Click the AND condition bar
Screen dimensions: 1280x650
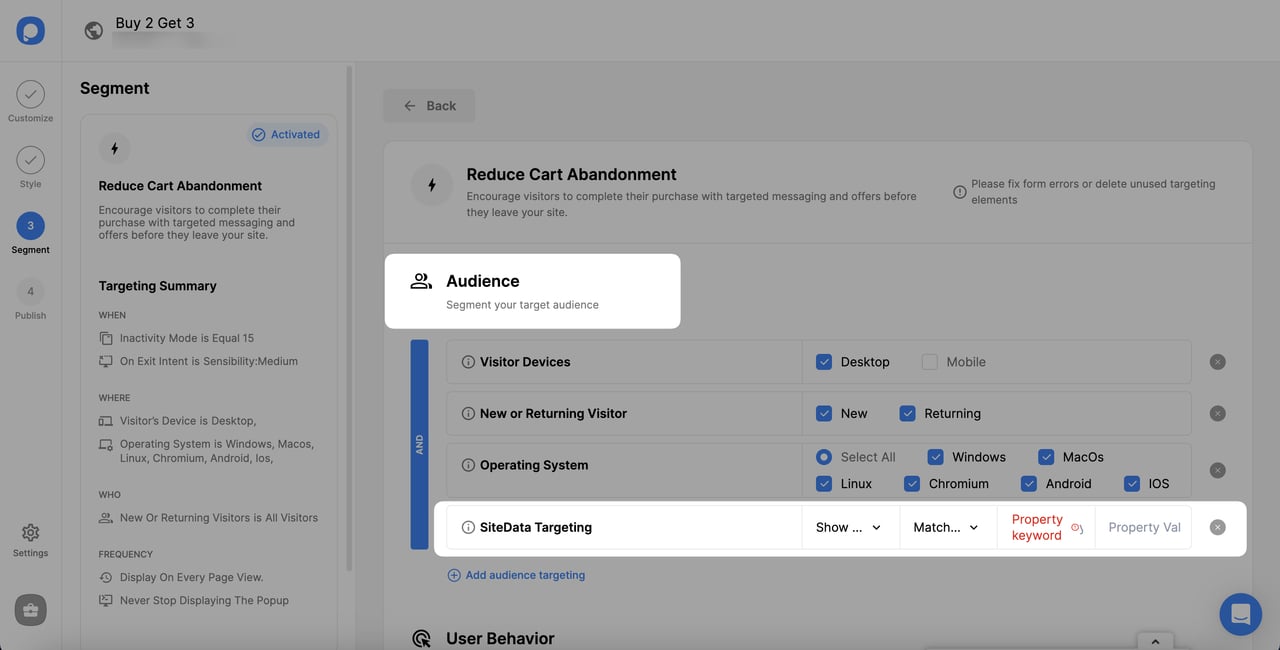(420, 444)
